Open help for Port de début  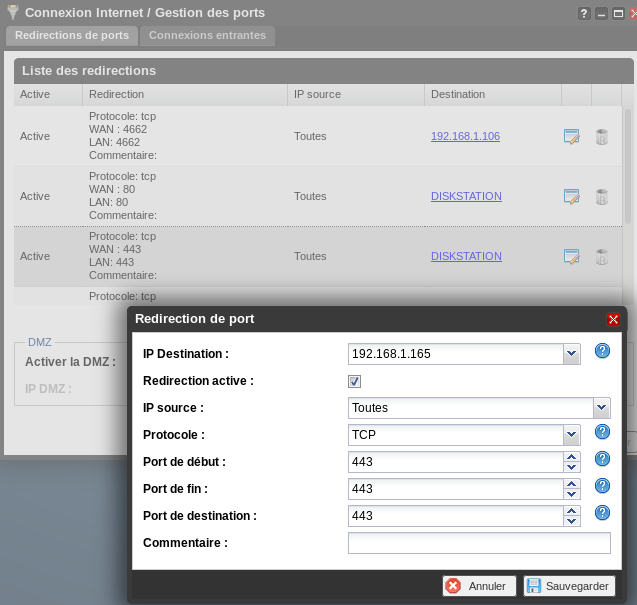[x=602, y=459]
